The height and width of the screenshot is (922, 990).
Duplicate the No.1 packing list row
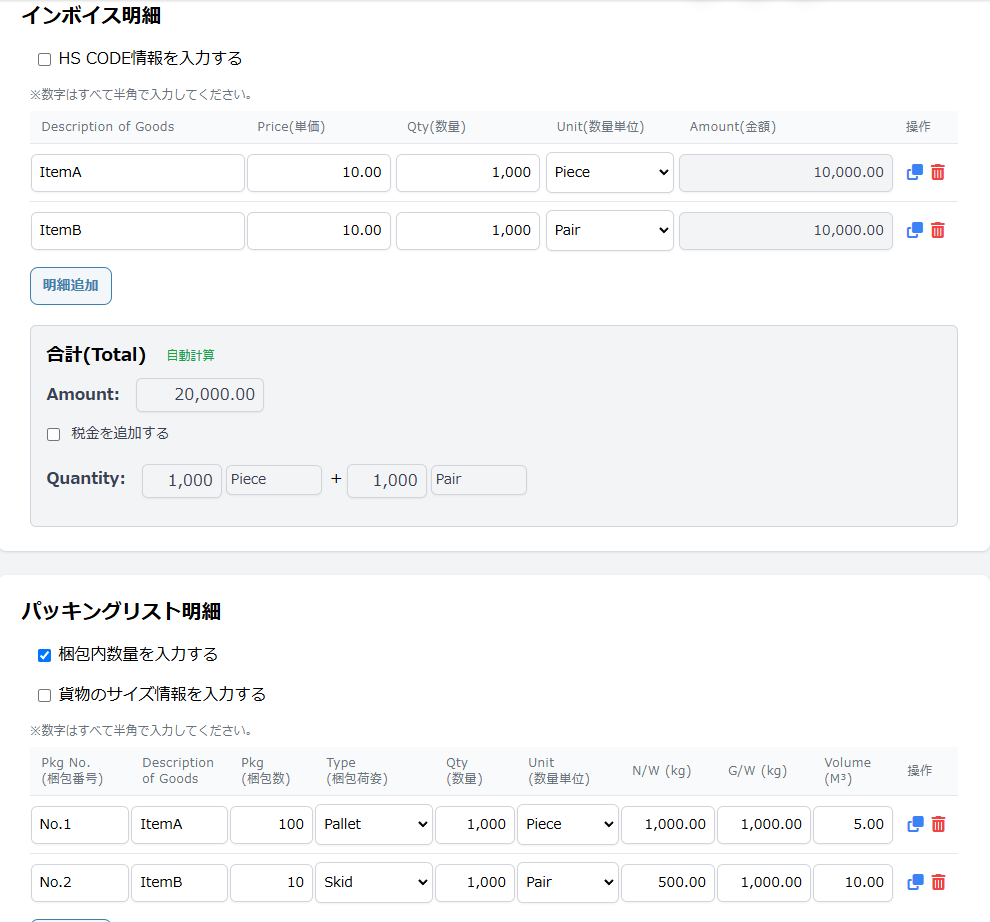coord(915,824)
